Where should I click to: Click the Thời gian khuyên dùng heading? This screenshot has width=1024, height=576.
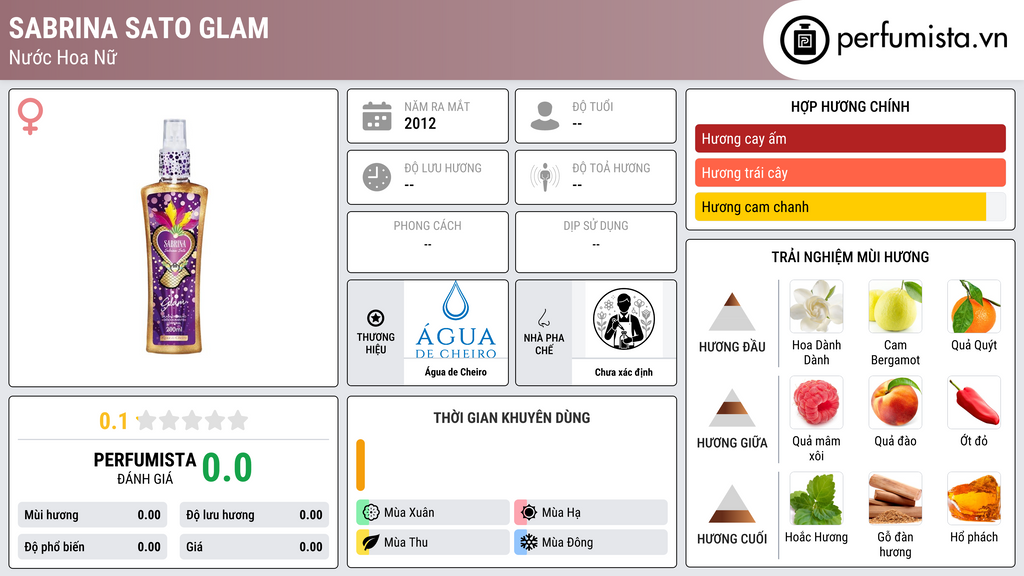click(512, 418)
